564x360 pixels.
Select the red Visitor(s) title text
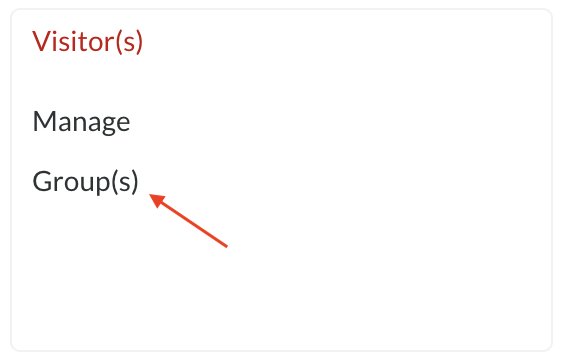87,42
